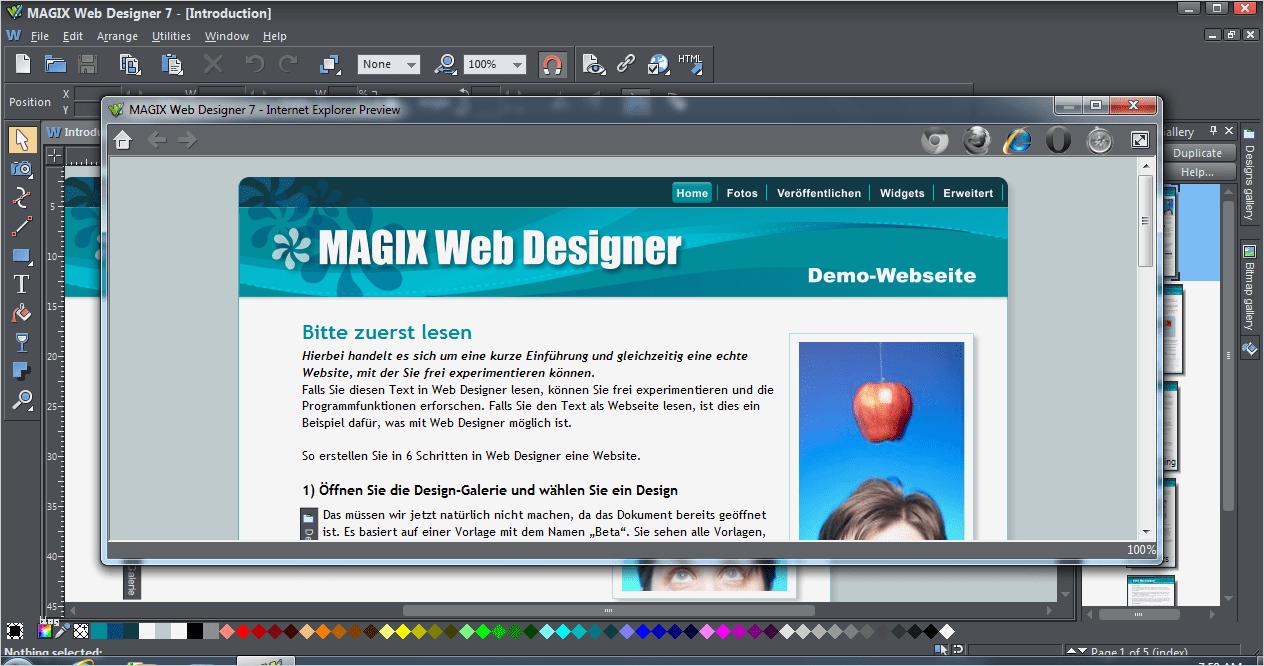This screenshot has width=1264, height=666.
Task: Select the Photo camera tool
Action: (x=22, y=168)
